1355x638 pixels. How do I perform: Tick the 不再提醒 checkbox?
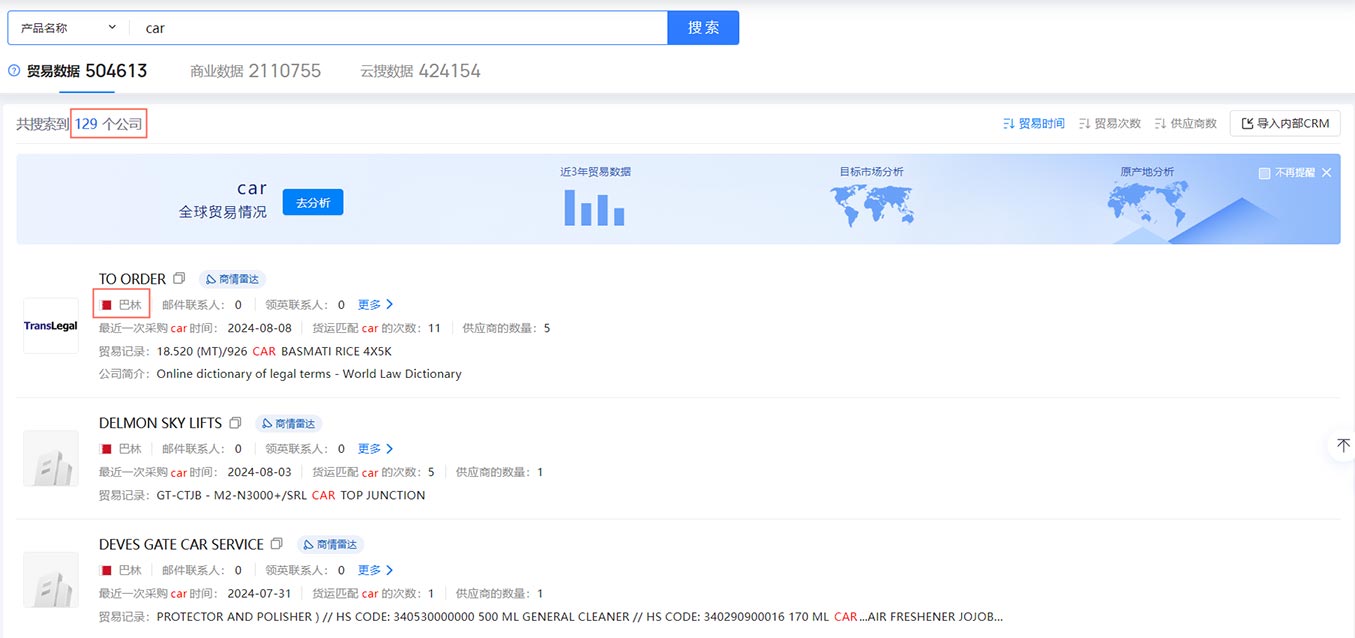pyautogui.click(x=1264, y=173)
